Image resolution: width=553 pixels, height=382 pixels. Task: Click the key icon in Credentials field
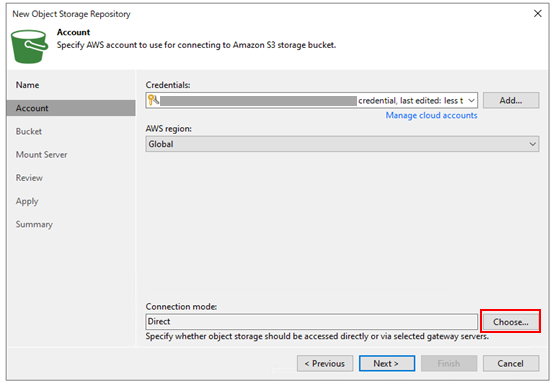point(153,101)
